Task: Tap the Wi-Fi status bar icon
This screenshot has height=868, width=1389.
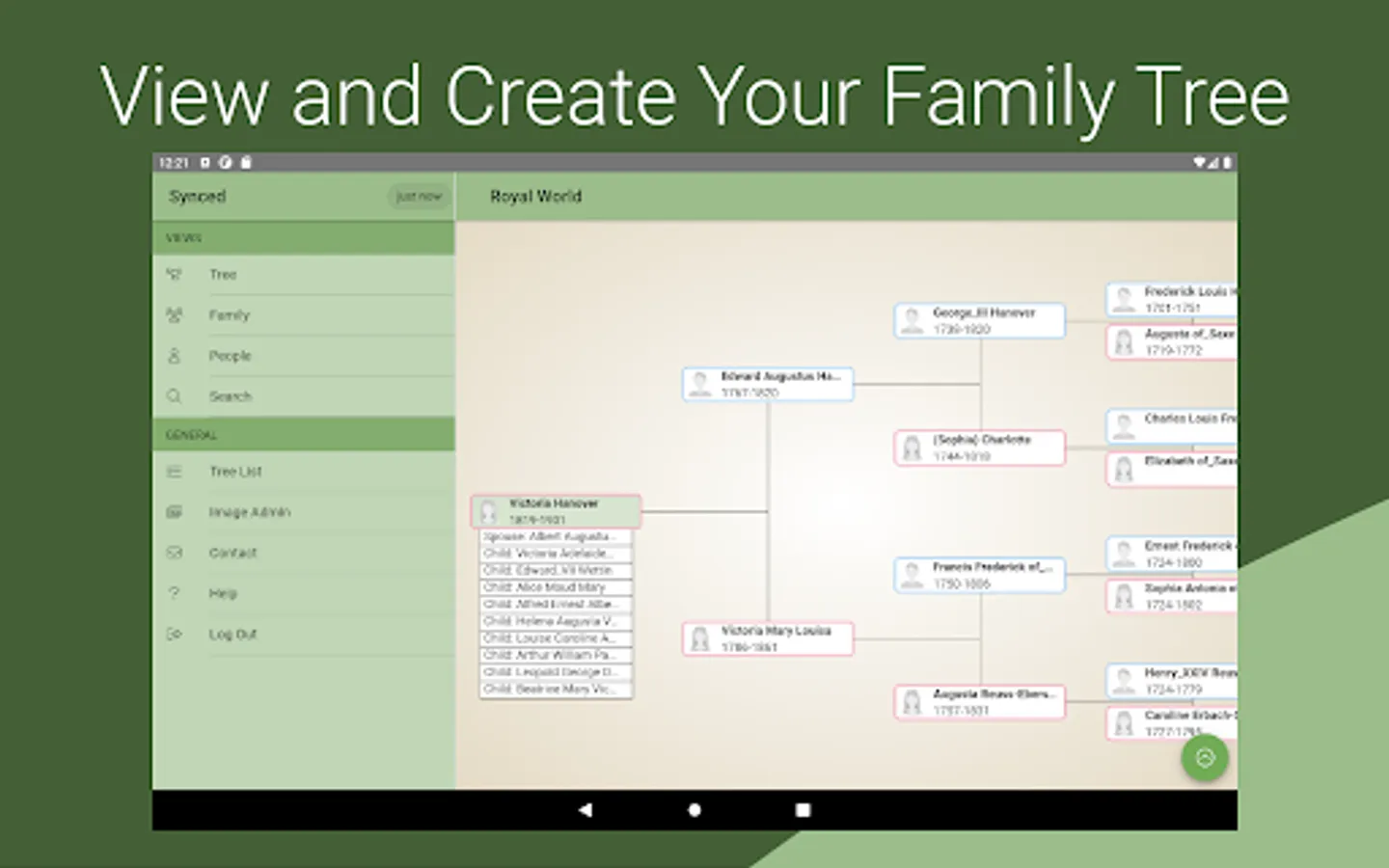Action: click(x=1200, y=163)
